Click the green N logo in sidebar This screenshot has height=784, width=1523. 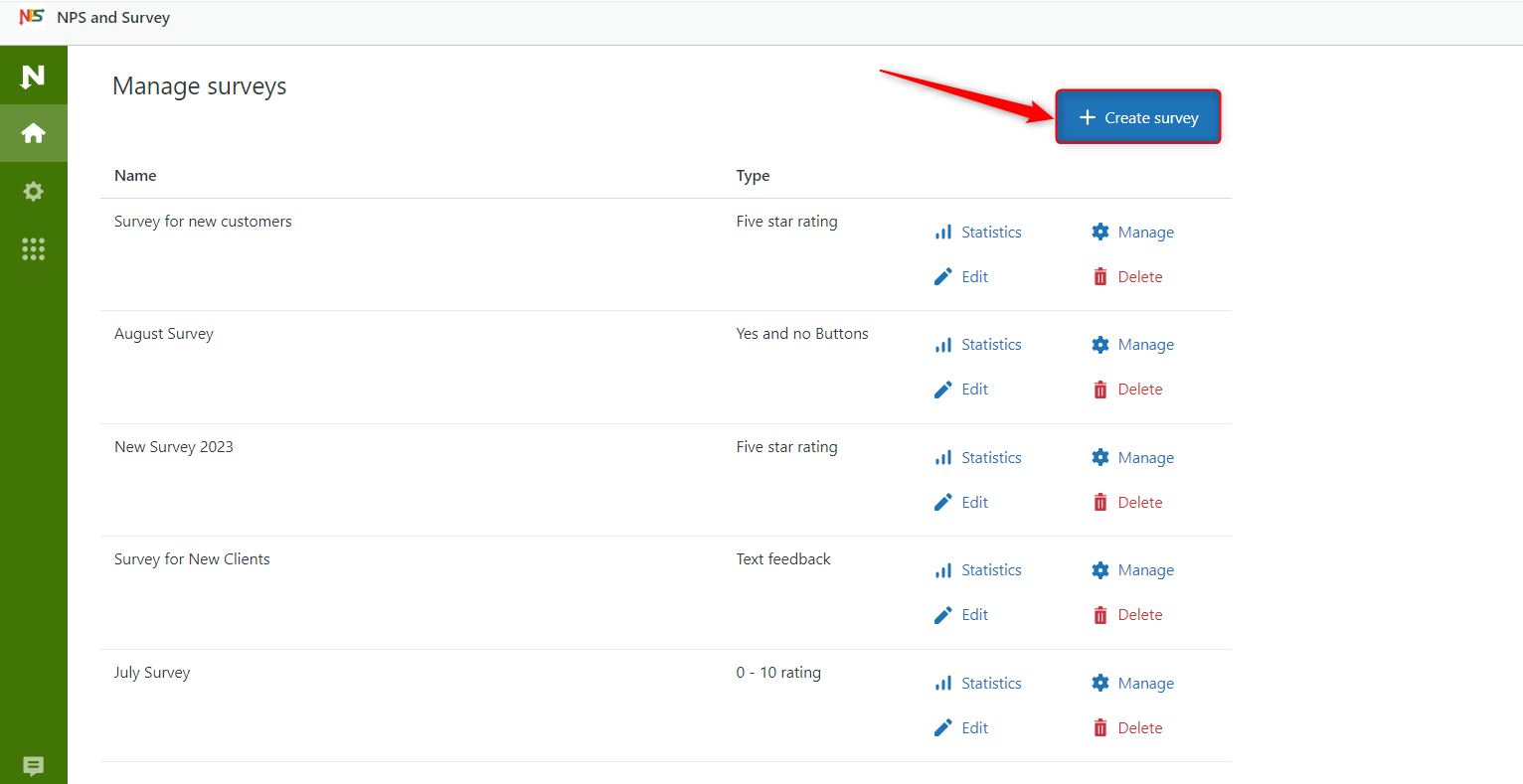pyautogui.click(x=33, y=75)
